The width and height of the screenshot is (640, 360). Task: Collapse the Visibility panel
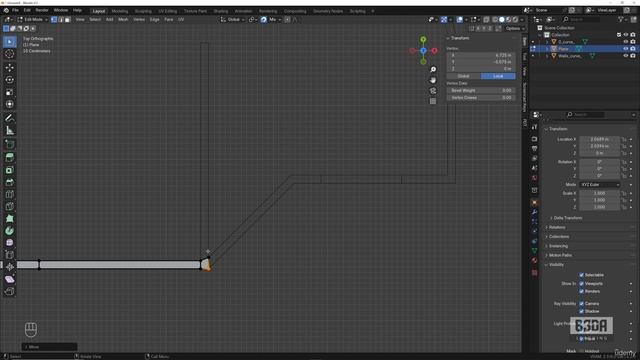tap(556, 264)
